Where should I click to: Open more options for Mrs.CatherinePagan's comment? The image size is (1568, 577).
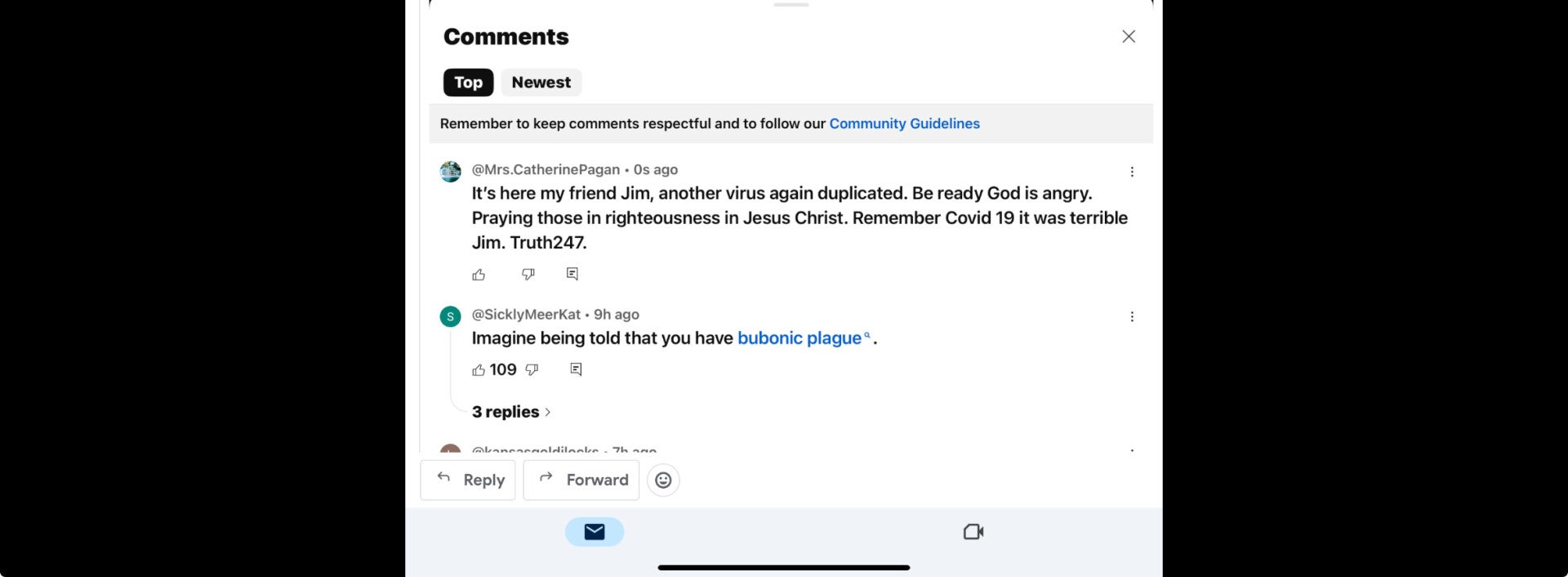[1132, 172]
